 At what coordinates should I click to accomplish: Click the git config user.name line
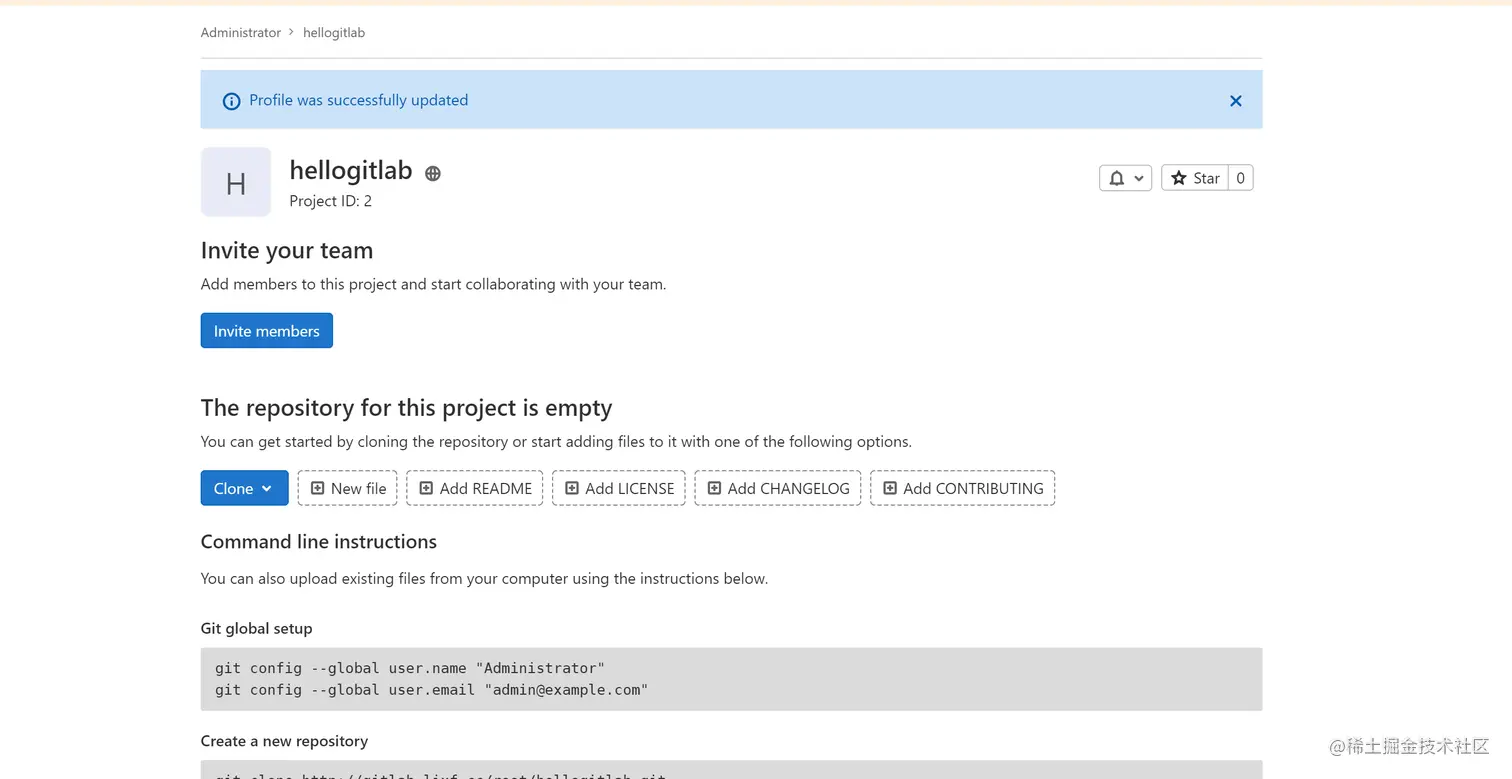click(410, 668)
